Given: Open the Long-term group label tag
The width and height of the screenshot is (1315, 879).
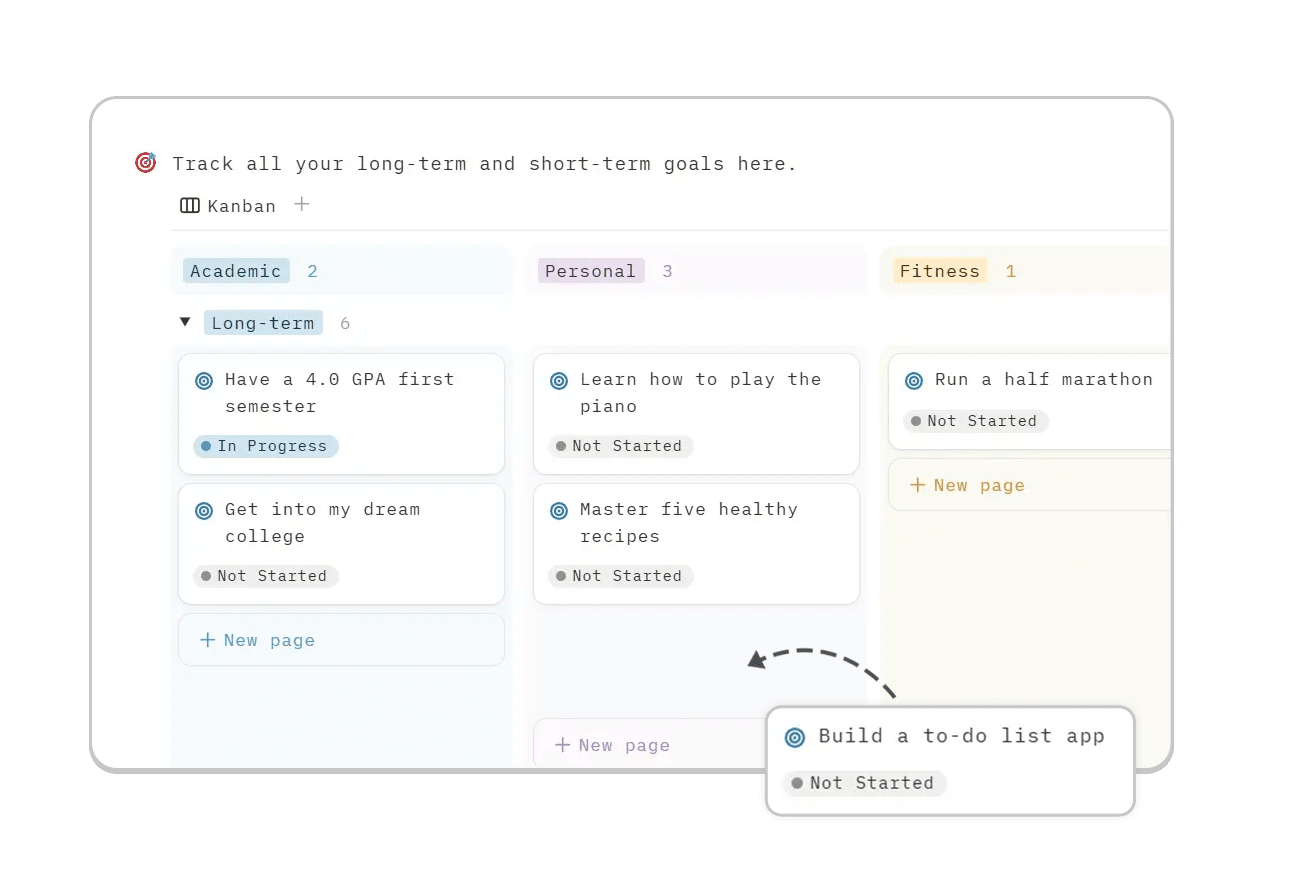Looking at the screenshot, I should click(x=263, y=323).
